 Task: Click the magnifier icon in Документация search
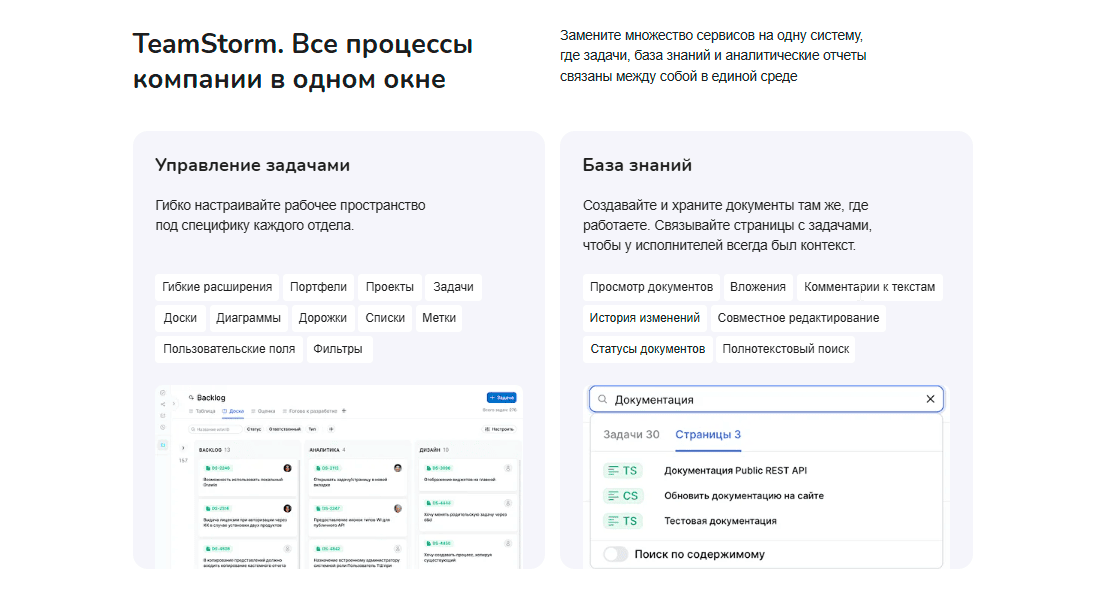603,399
